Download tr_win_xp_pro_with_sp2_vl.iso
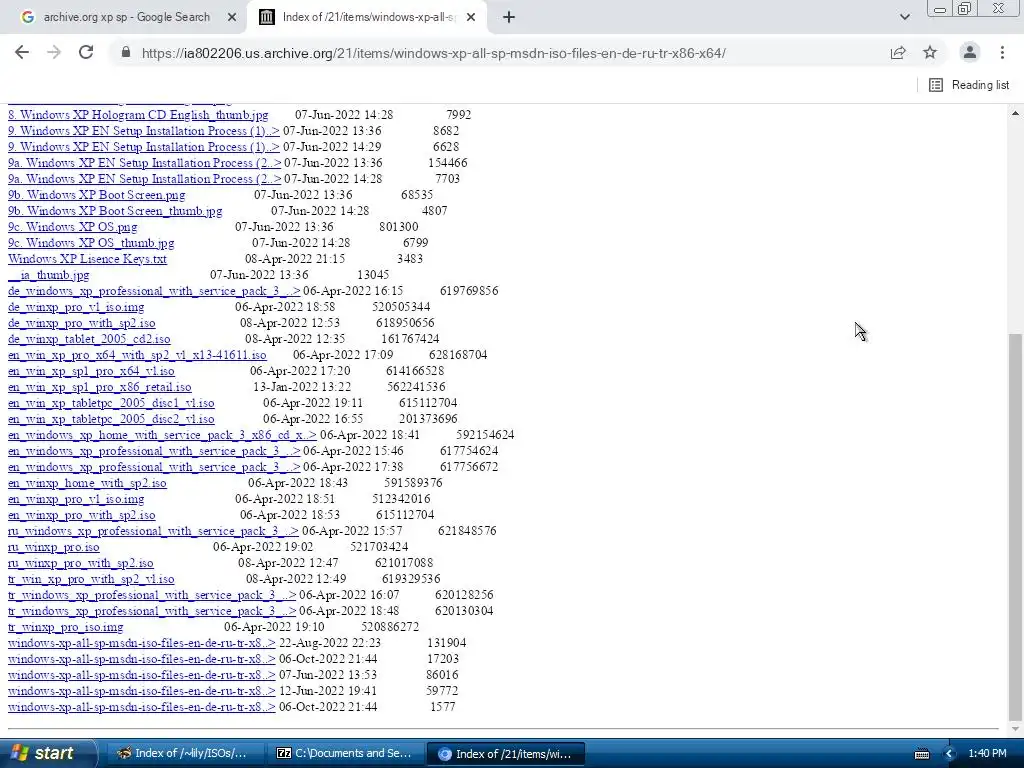This screenshot has width=1024, height=768. tap(91, 579)
